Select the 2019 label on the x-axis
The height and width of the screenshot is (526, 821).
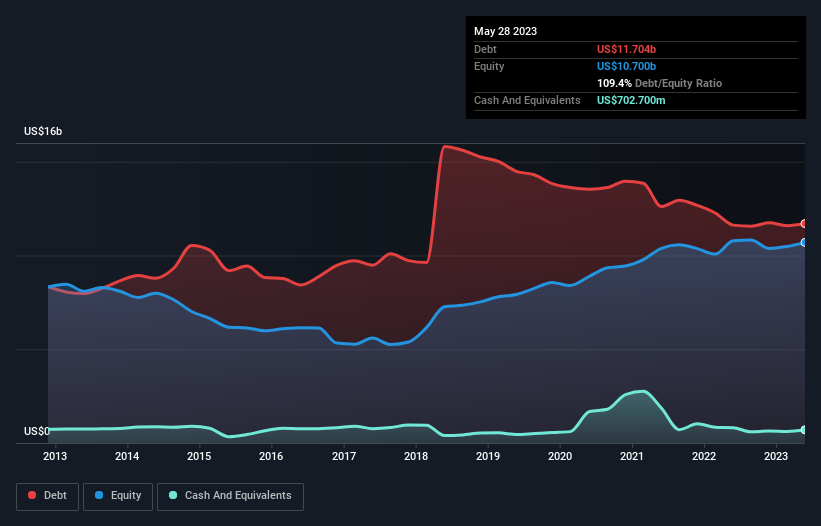pos(488,456)
